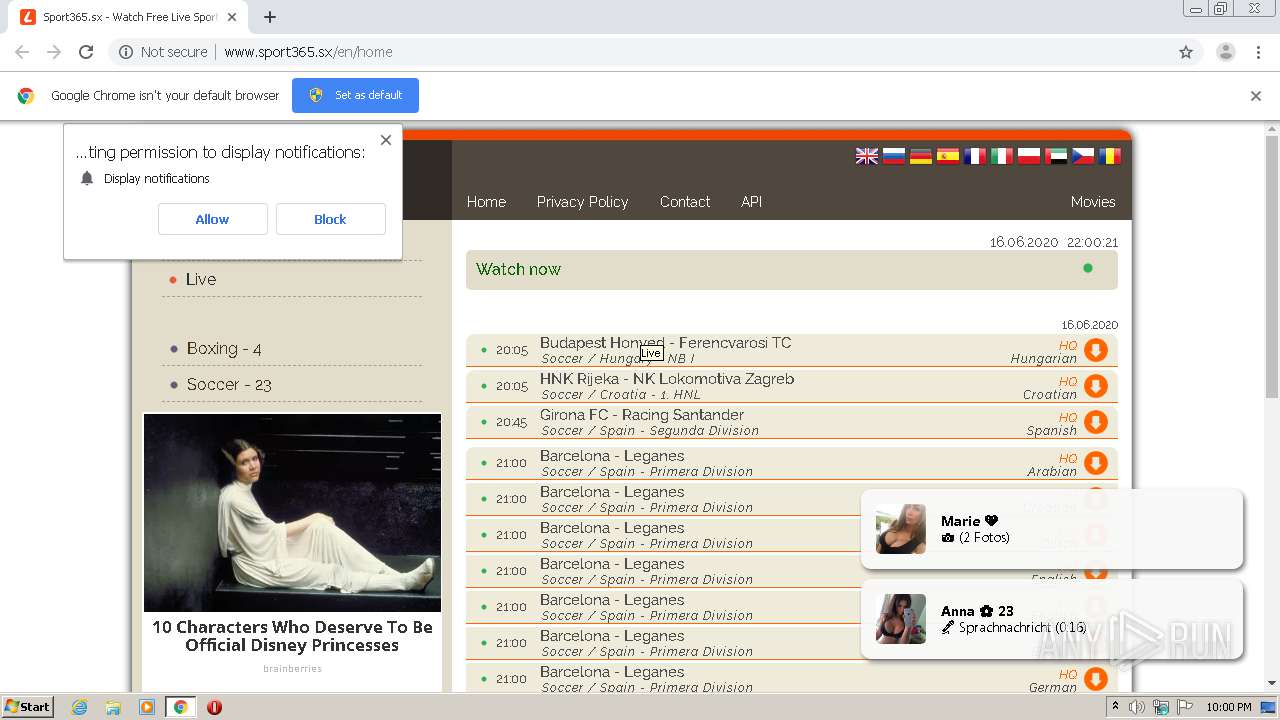View site information for Not secure
This screenshot has height=720, width=1280.
point(163,52)
